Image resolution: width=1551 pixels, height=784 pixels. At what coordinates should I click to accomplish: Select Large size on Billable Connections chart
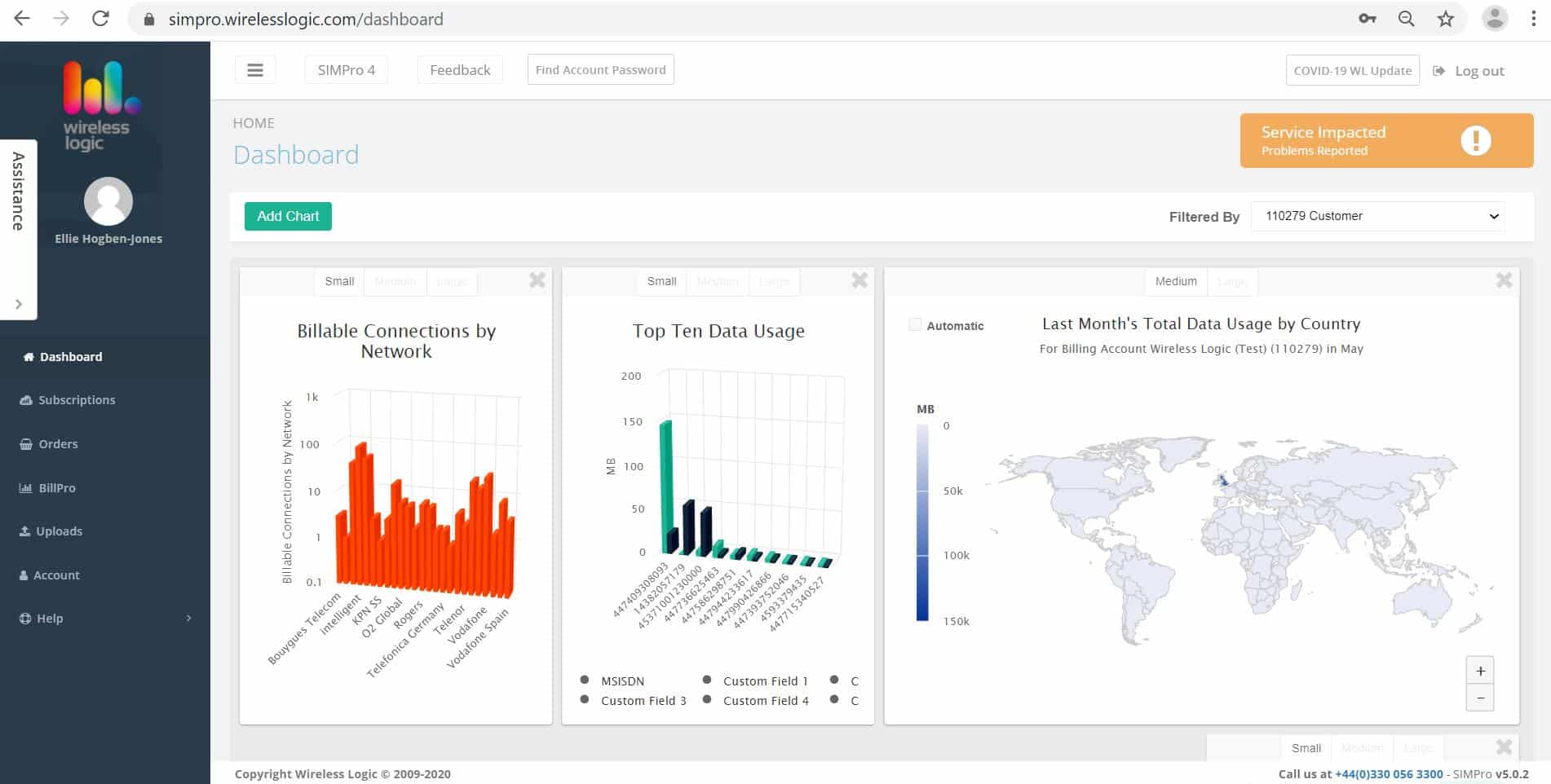coord(452,281)
